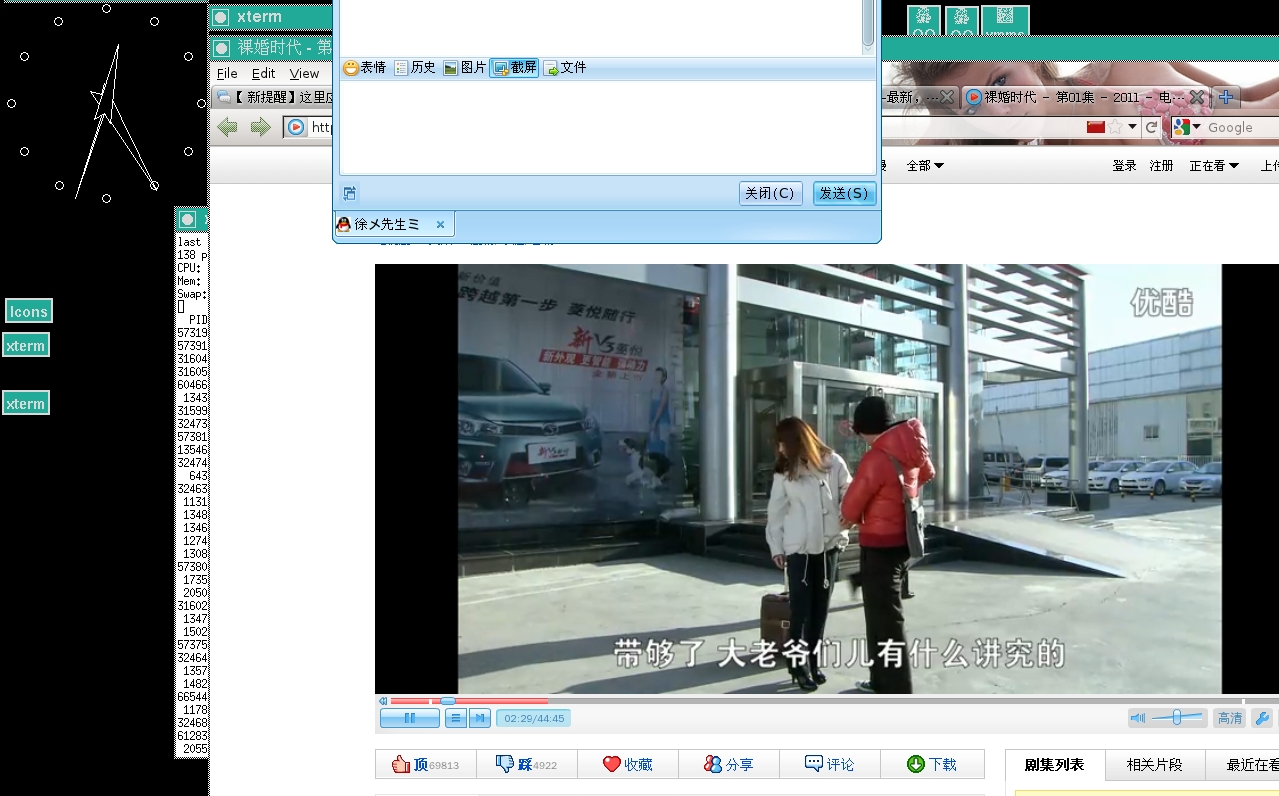This screenshot has height=796, width=1279.
Task: Click the 关闭(C) button in QQ chat
Action: click(x=770, y=193)
